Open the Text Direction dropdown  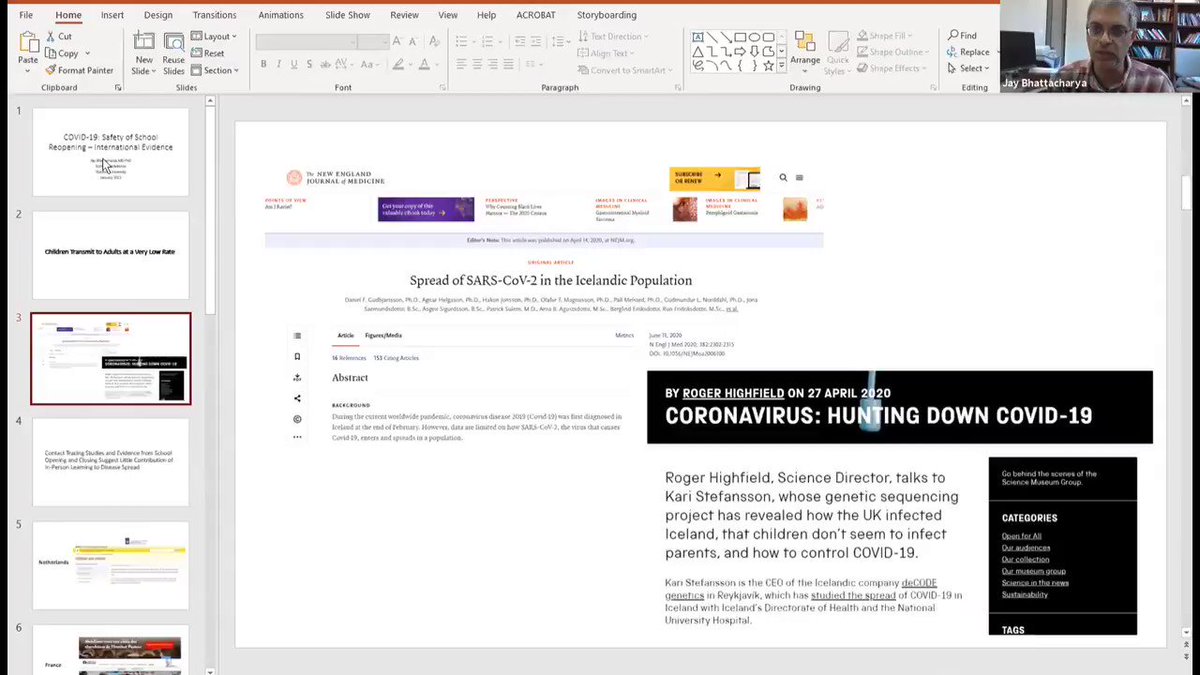pyautogui.click(x=612, y=36)
